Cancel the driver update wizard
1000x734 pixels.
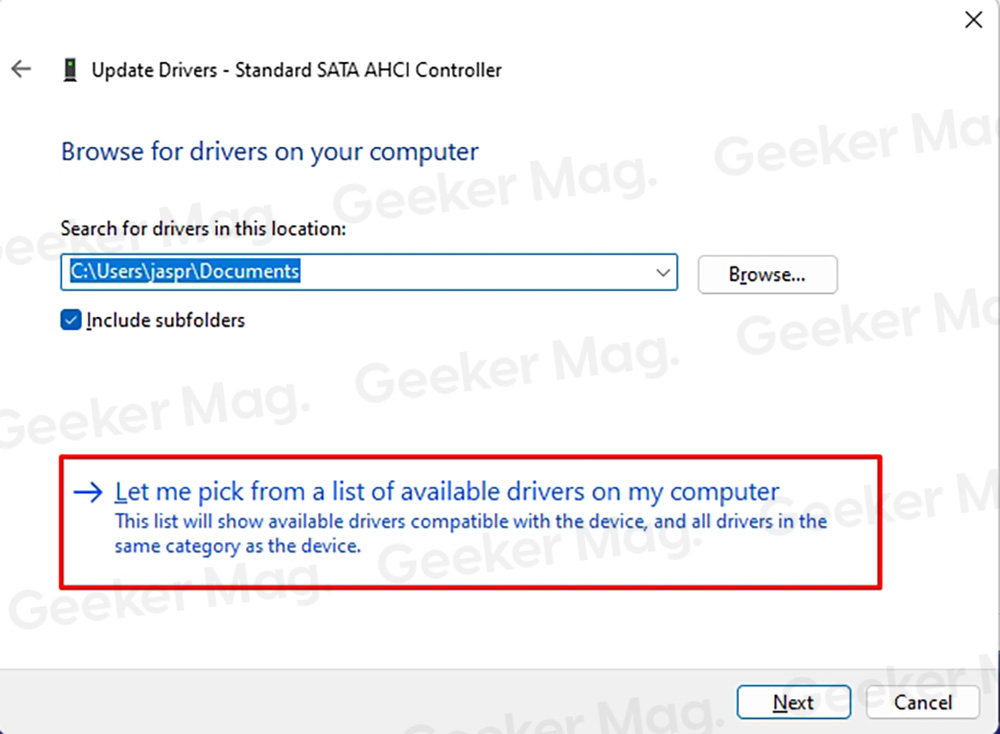[x=922, y=702]
